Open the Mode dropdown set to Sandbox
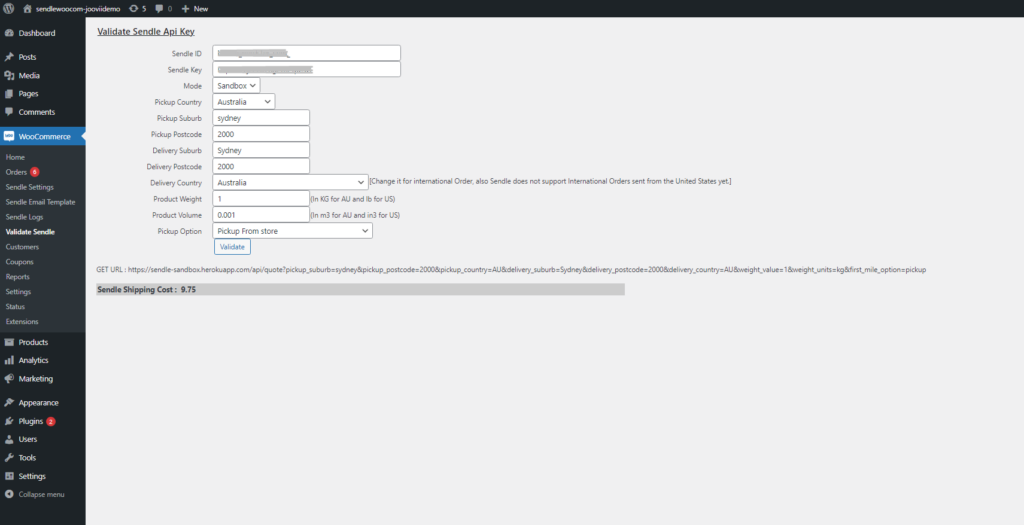This screenshot has height=525, width=1024. click(x=237, y=86)
